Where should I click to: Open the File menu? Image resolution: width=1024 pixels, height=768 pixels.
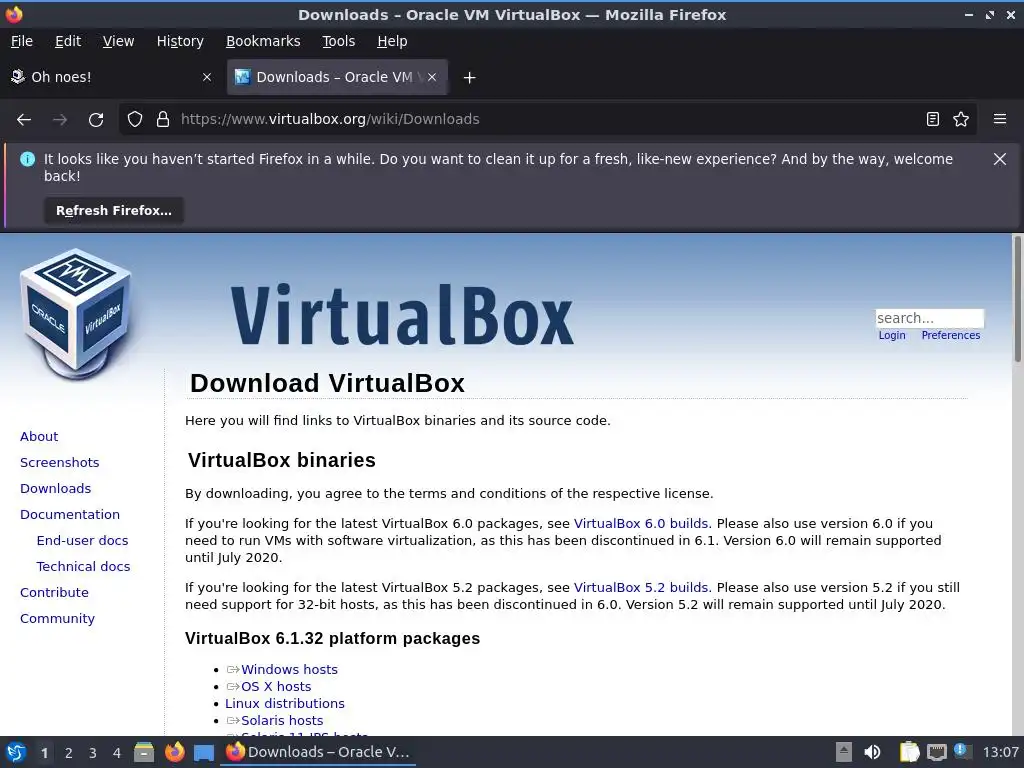point(22,41)
